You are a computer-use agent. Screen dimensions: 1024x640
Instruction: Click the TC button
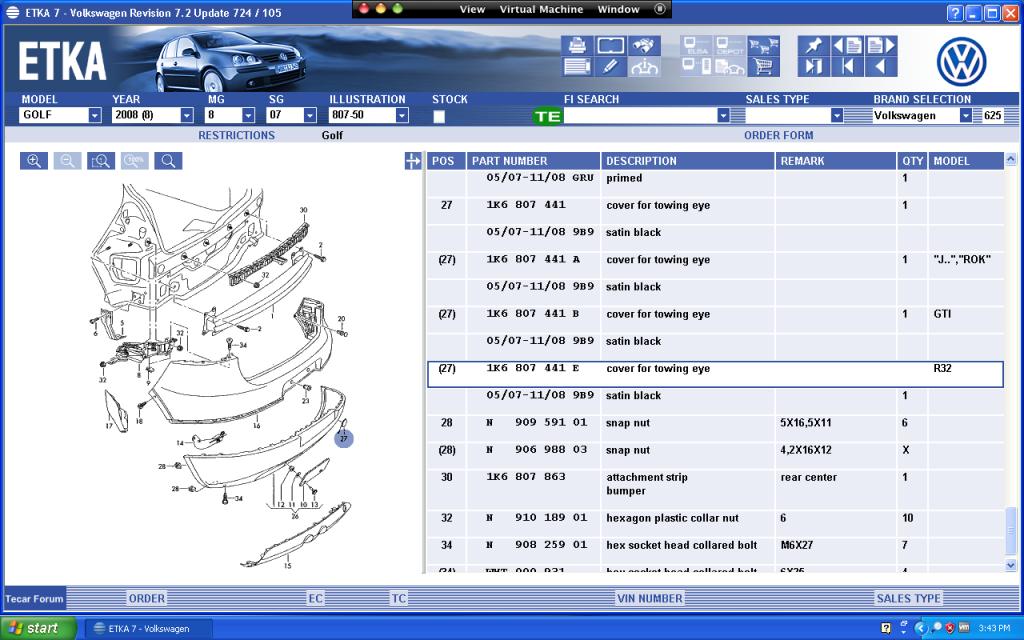tap(398, 598)
